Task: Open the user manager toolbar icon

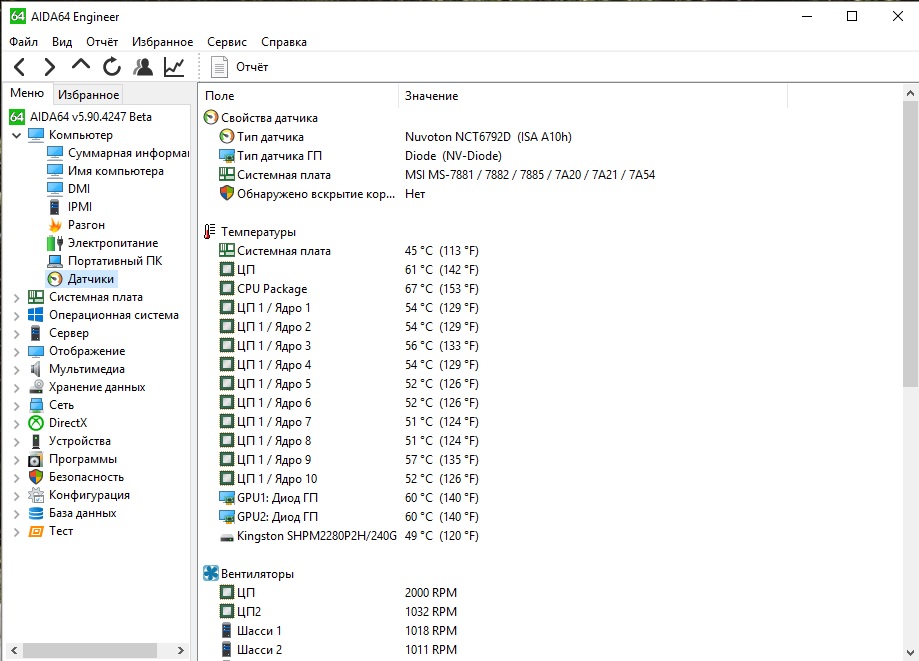Action: (x=143, y=67)
